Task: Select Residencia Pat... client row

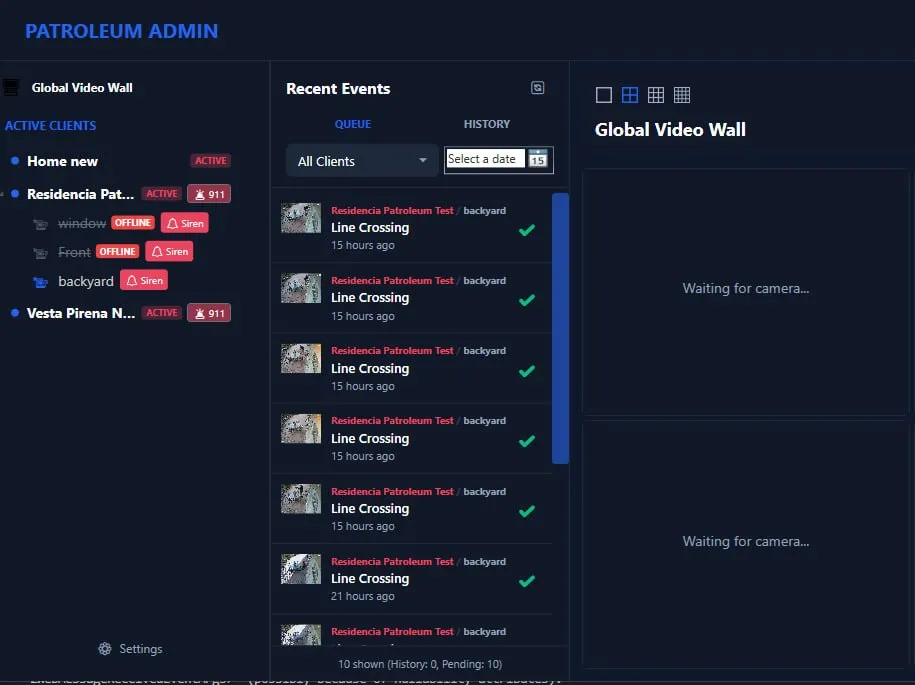Action: (81, 194)
